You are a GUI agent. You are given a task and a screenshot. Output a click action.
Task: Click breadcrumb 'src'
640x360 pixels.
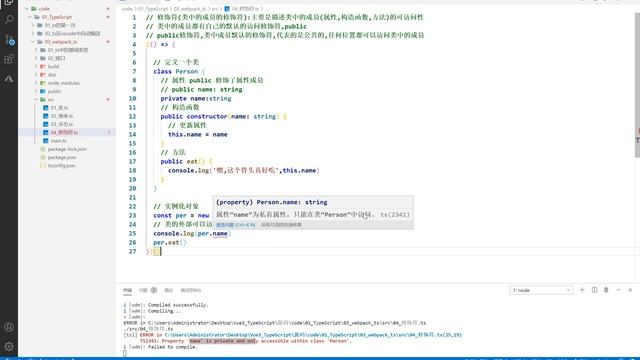click(215, 9)
